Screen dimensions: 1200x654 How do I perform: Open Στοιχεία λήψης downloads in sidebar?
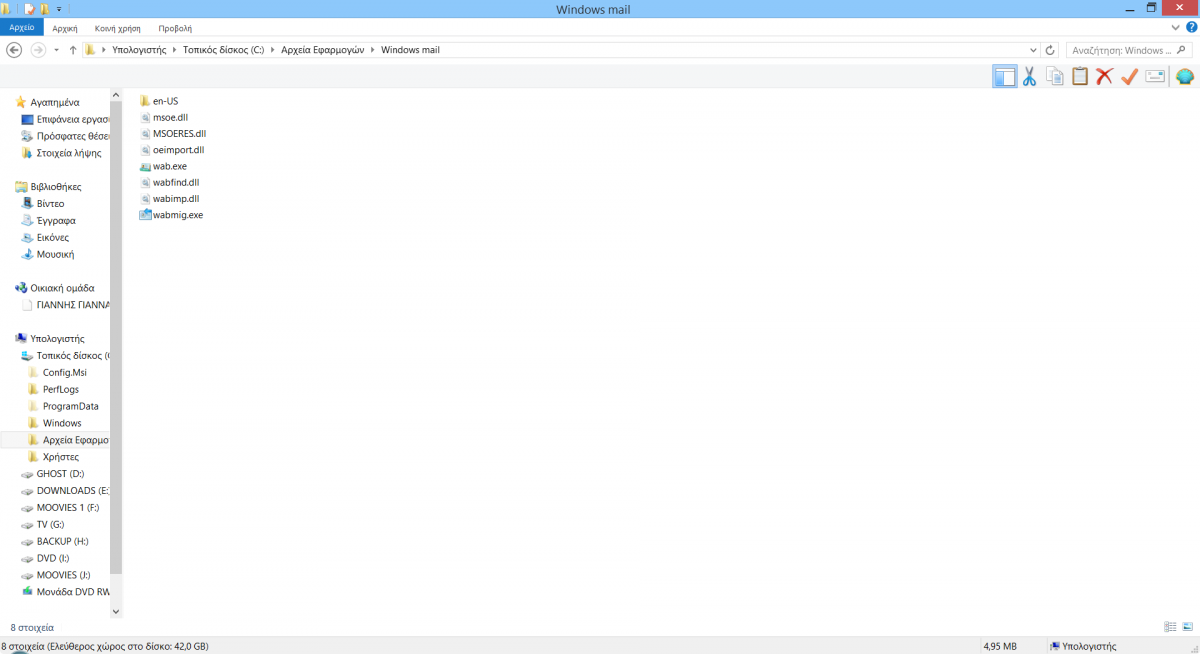[x=61, y=153]
